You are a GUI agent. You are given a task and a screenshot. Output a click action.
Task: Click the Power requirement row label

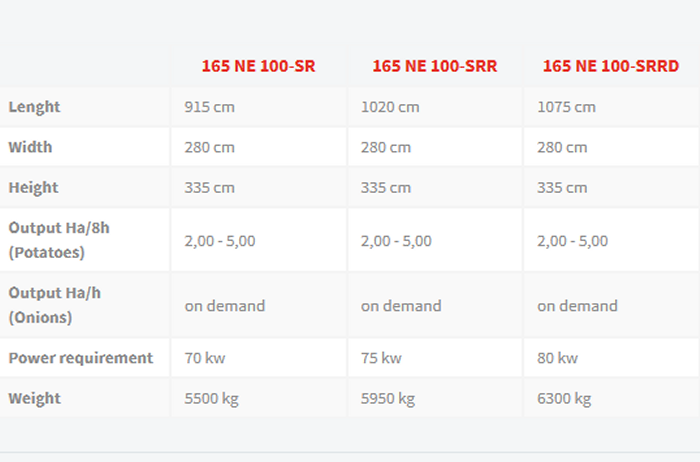(x=80, y=358)
